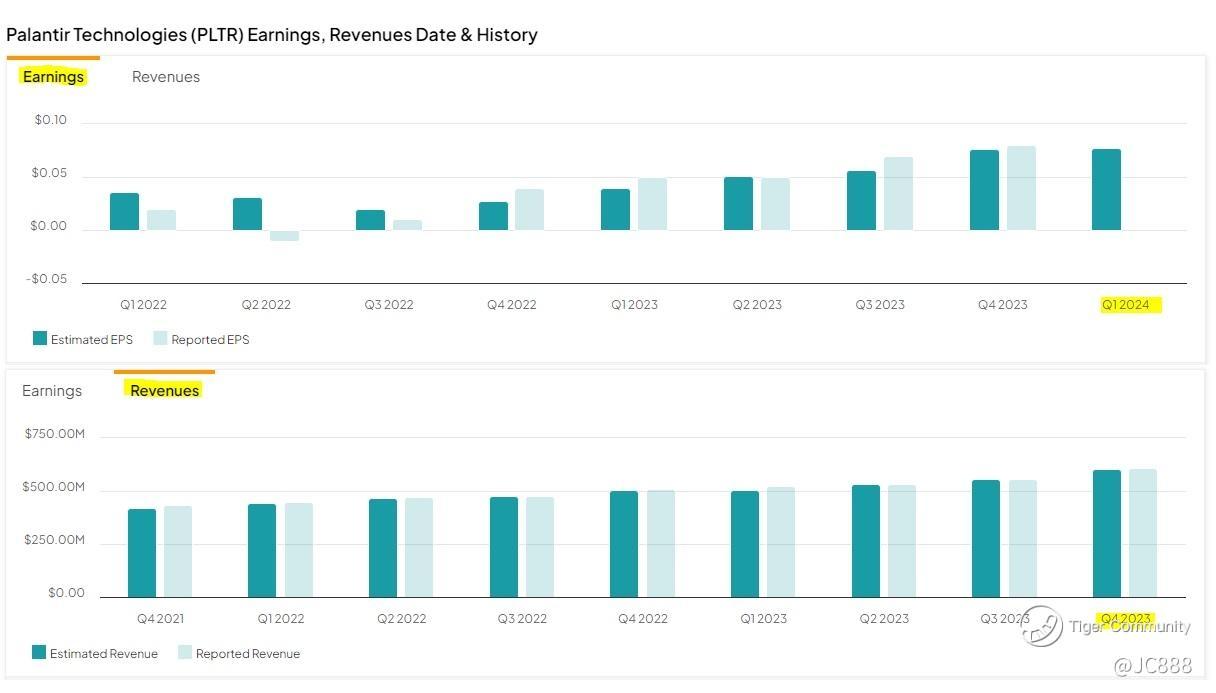Click the $250.00M axis value

[x=54, y=540]
